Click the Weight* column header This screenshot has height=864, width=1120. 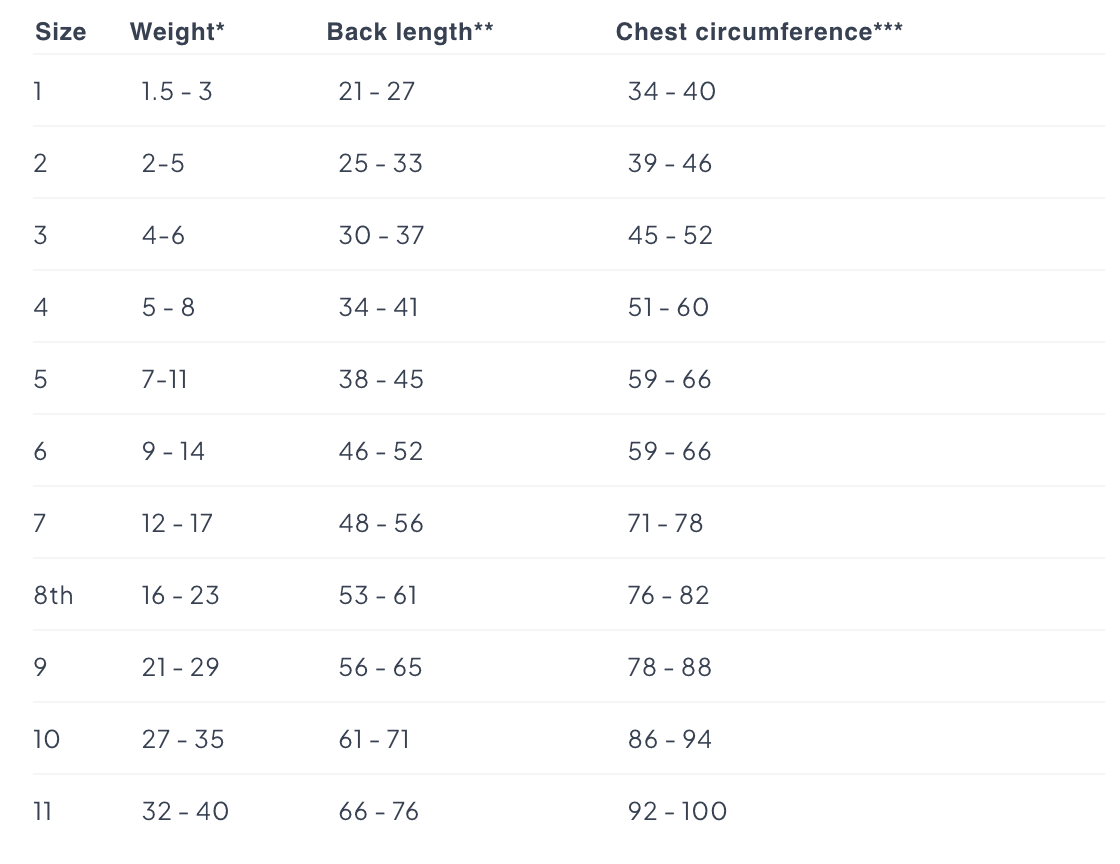[177, 32]
